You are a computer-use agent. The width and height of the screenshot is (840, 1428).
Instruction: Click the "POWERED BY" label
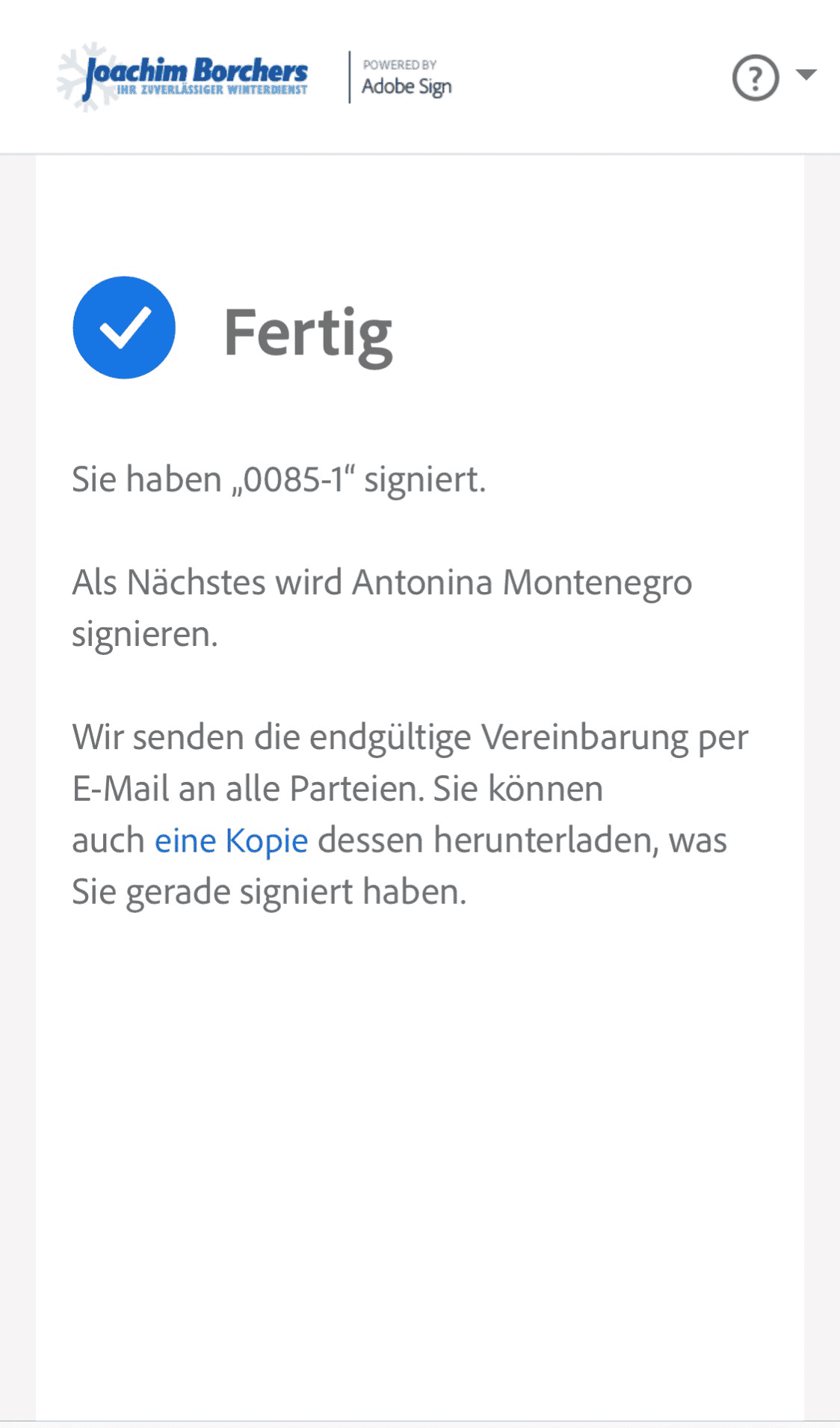(x=400, y=65)
